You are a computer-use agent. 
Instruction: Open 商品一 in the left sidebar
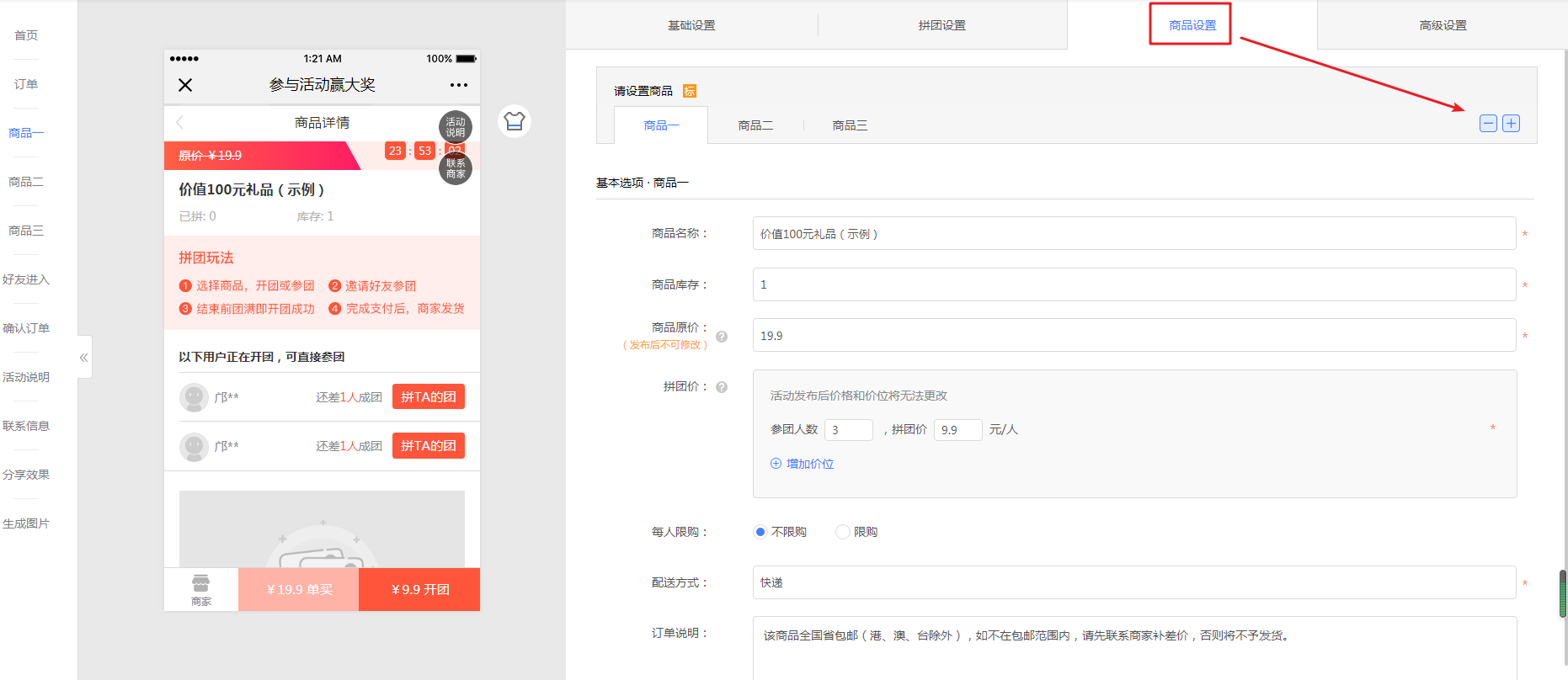coord(26,133)
